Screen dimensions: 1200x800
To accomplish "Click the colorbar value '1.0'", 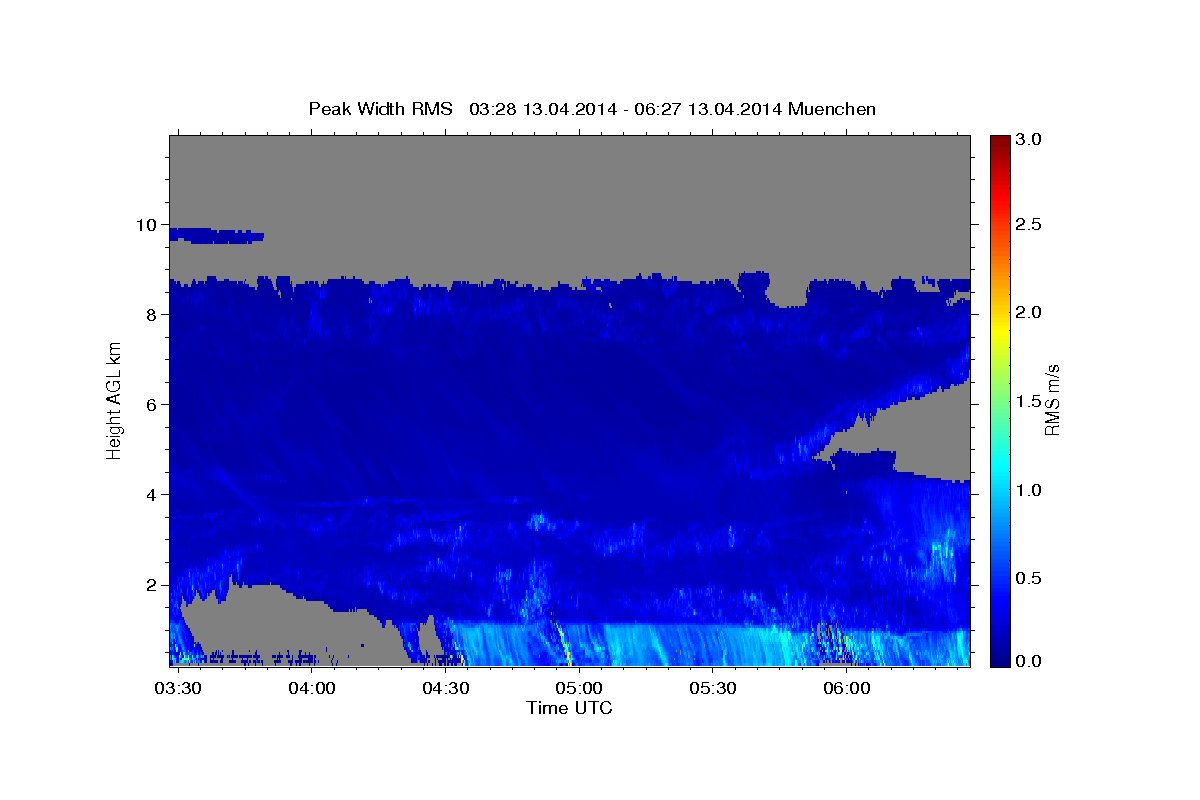I will coord(1028,490).
